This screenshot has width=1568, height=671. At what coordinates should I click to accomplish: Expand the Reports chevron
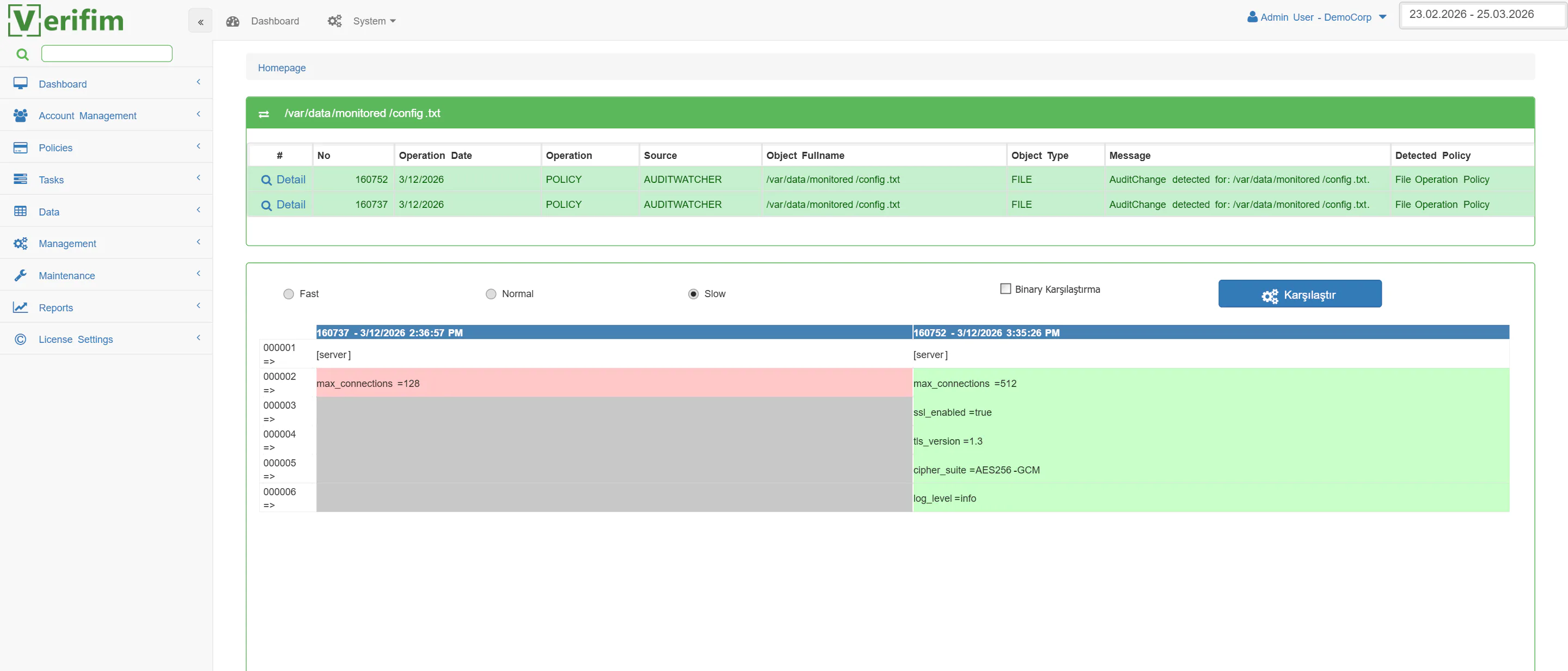[198, 305]
